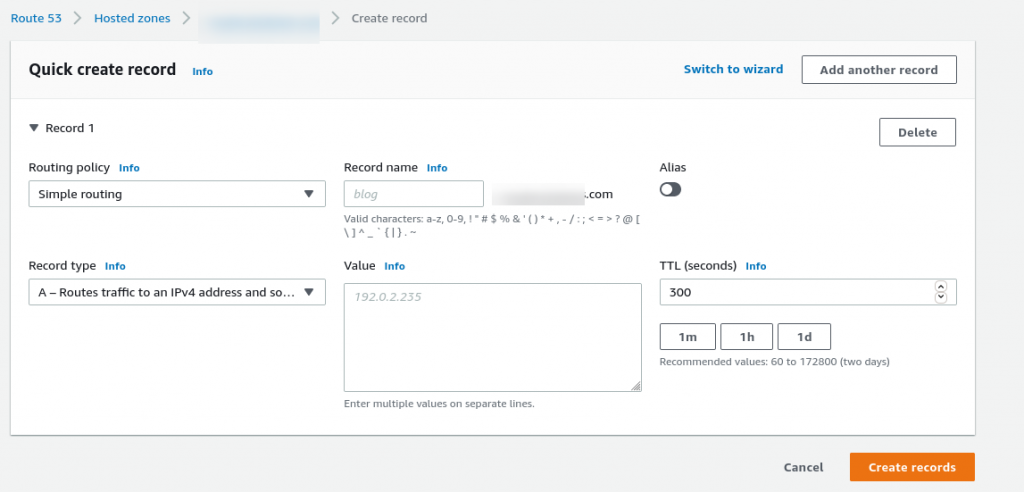Click the Create record breadcrumb text
Image resolution: width=1024 pixels, height=492 pixels.
(389, 18)
